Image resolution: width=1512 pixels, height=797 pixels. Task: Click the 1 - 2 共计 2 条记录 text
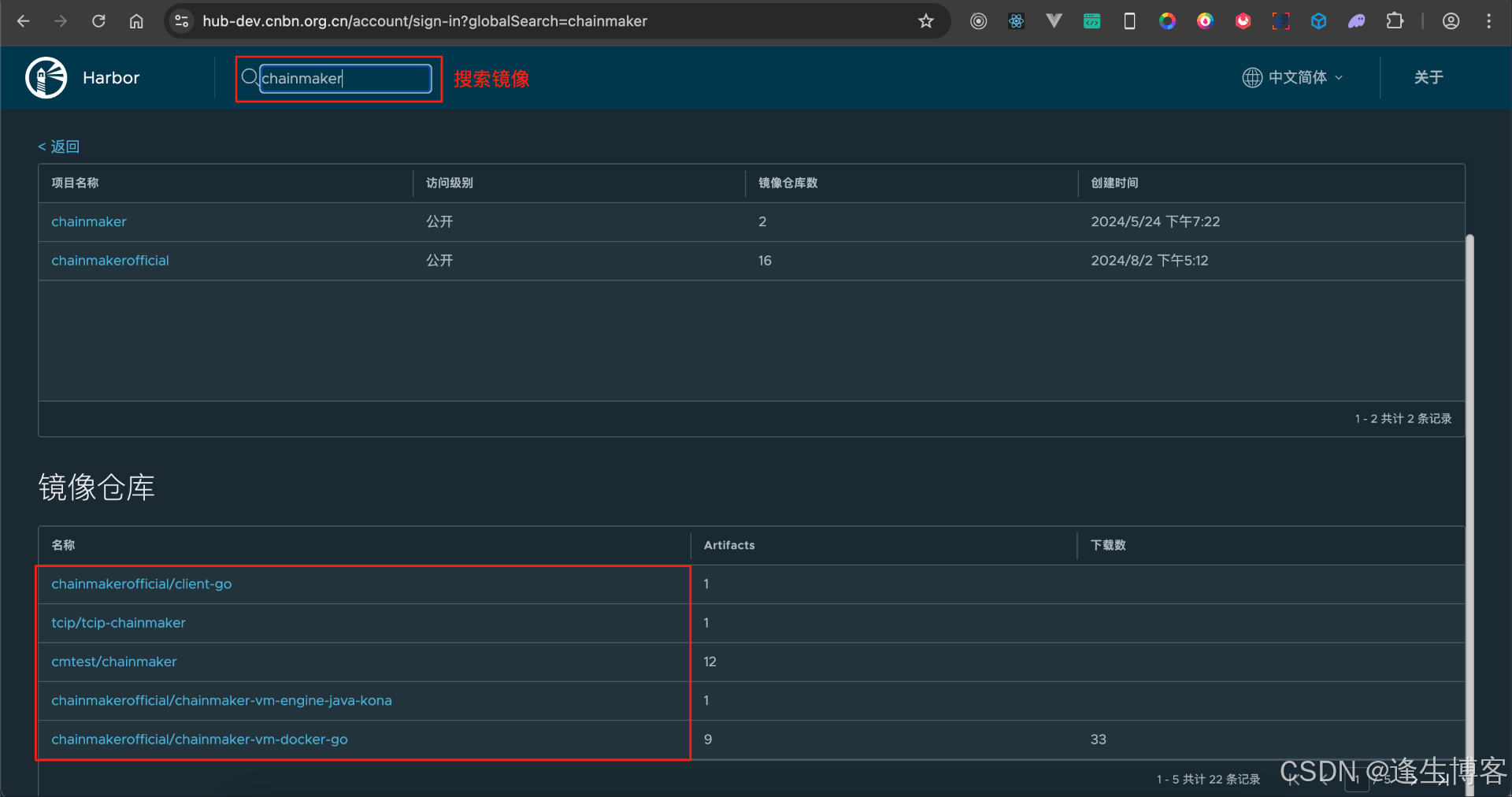click(1403, 418)
